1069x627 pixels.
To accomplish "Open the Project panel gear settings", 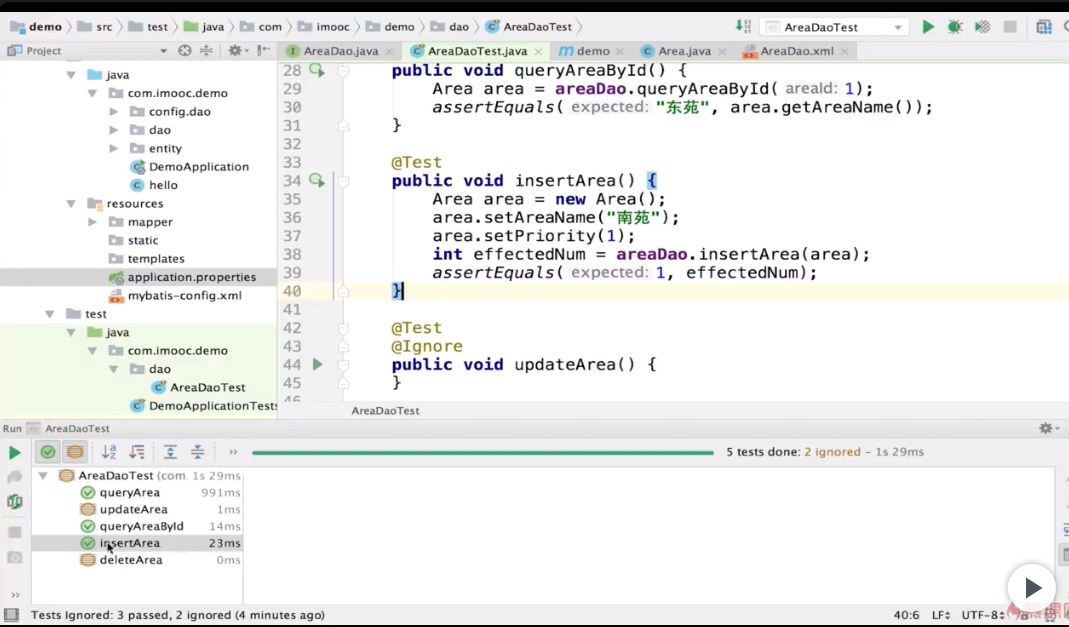I will click(x=235, y=50).
